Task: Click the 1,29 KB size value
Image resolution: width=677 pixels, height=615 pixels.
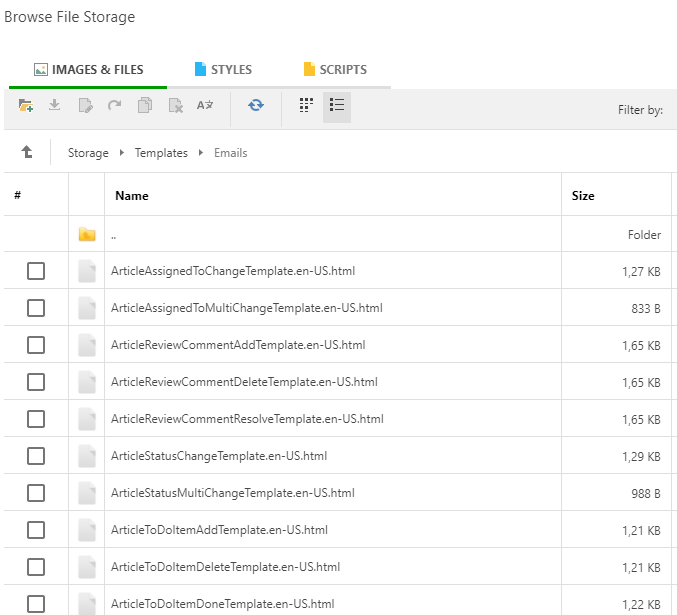Action: pos(641,456)
